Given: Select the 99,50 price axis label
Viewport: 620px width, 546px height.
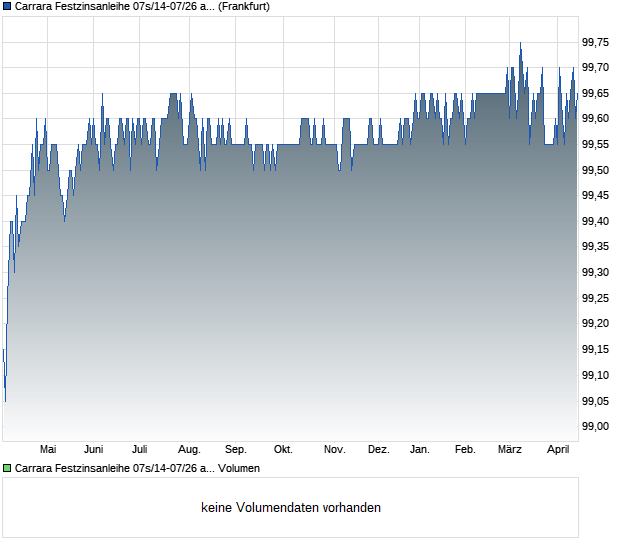Looking at the screenshot, I should pyautogui.click(x=596, y=170).
